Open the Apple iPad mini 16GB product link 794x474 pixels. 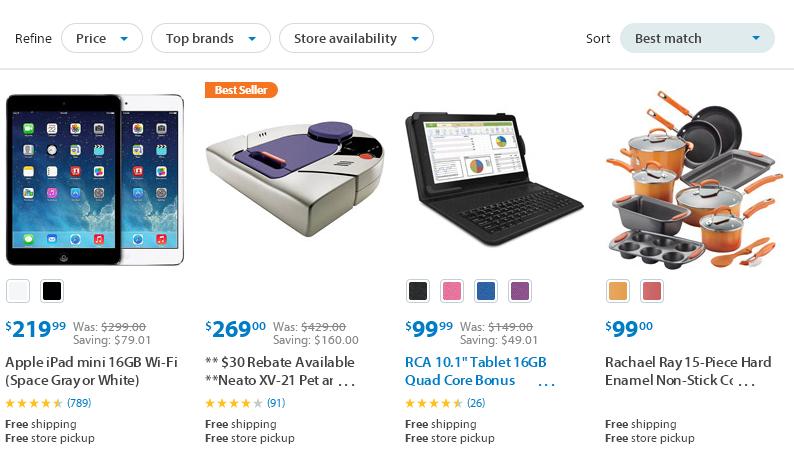click(x=92, y=371)
